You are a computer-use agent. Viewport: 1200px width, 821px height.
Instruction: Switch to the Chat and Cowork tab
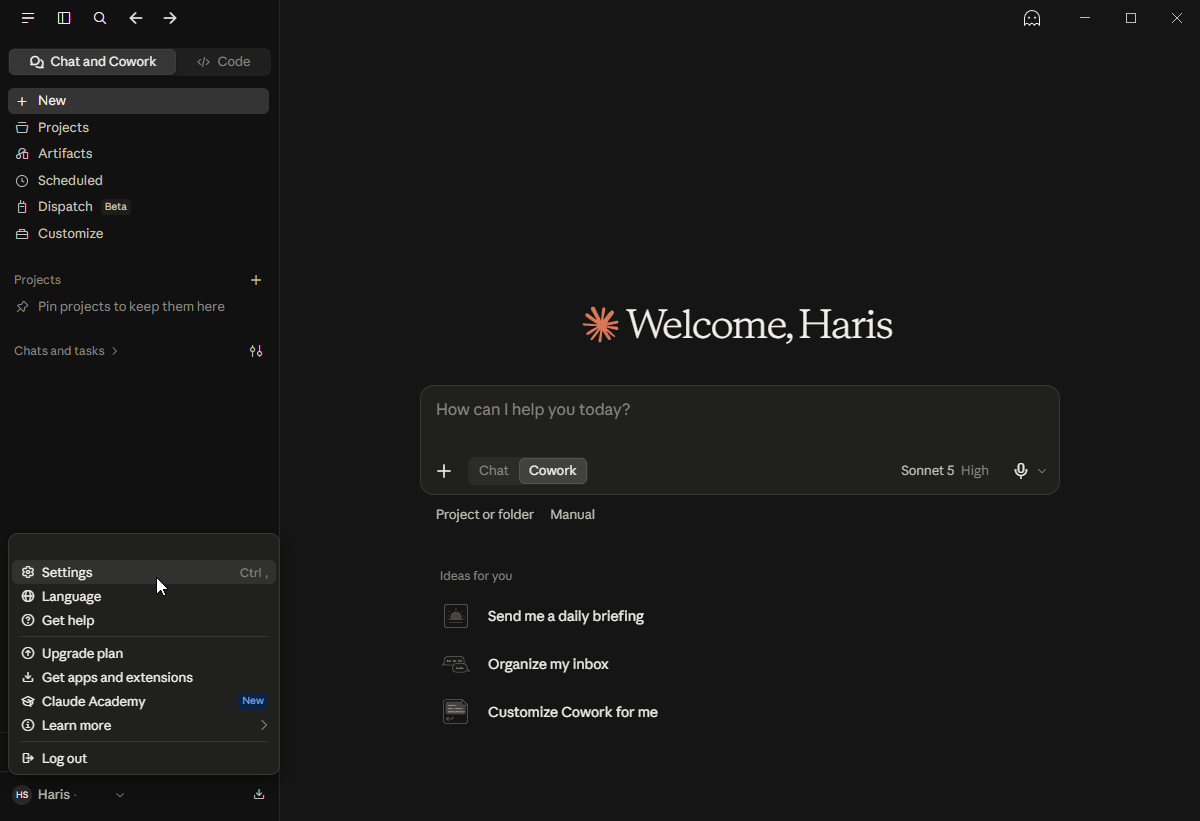point(92,62)
